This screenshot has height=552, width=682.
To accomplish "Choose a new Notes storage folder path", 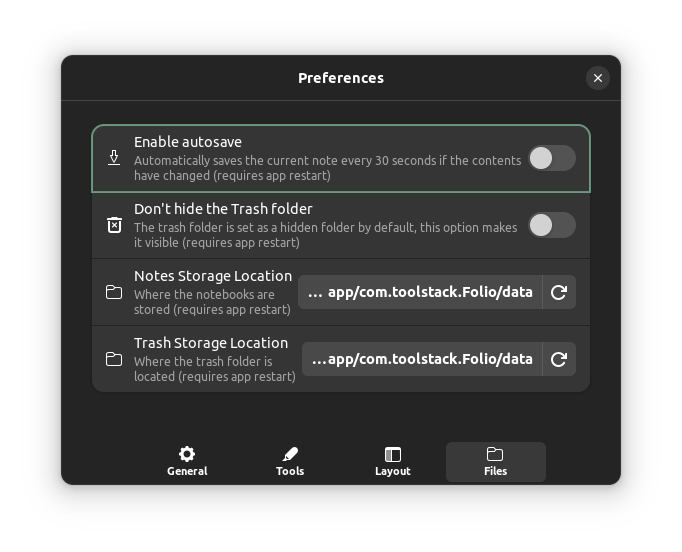I will point(420,292).
